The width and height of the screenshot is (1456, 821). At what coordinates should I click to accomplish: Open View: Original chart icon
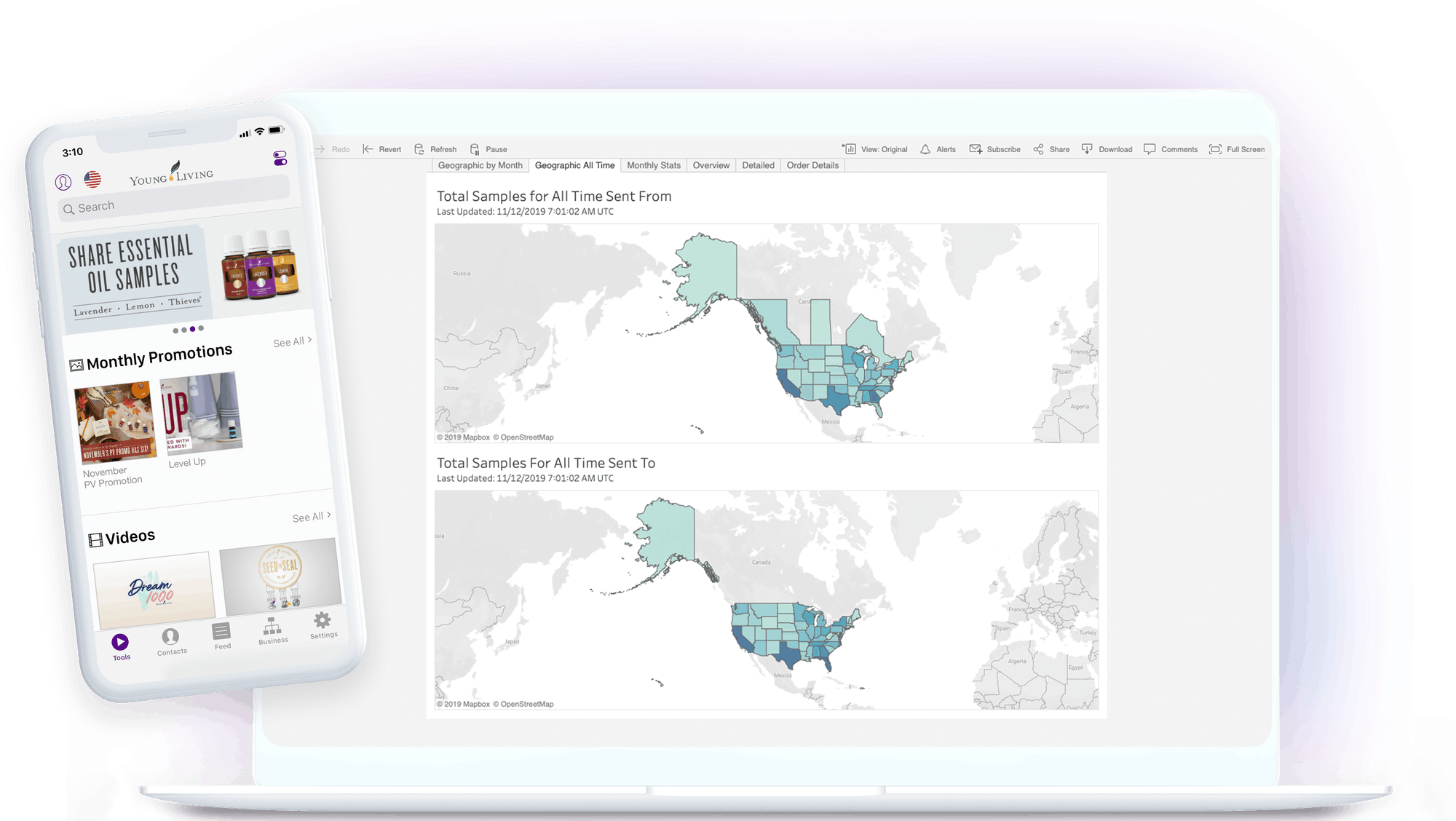click(x=849, y=148)
